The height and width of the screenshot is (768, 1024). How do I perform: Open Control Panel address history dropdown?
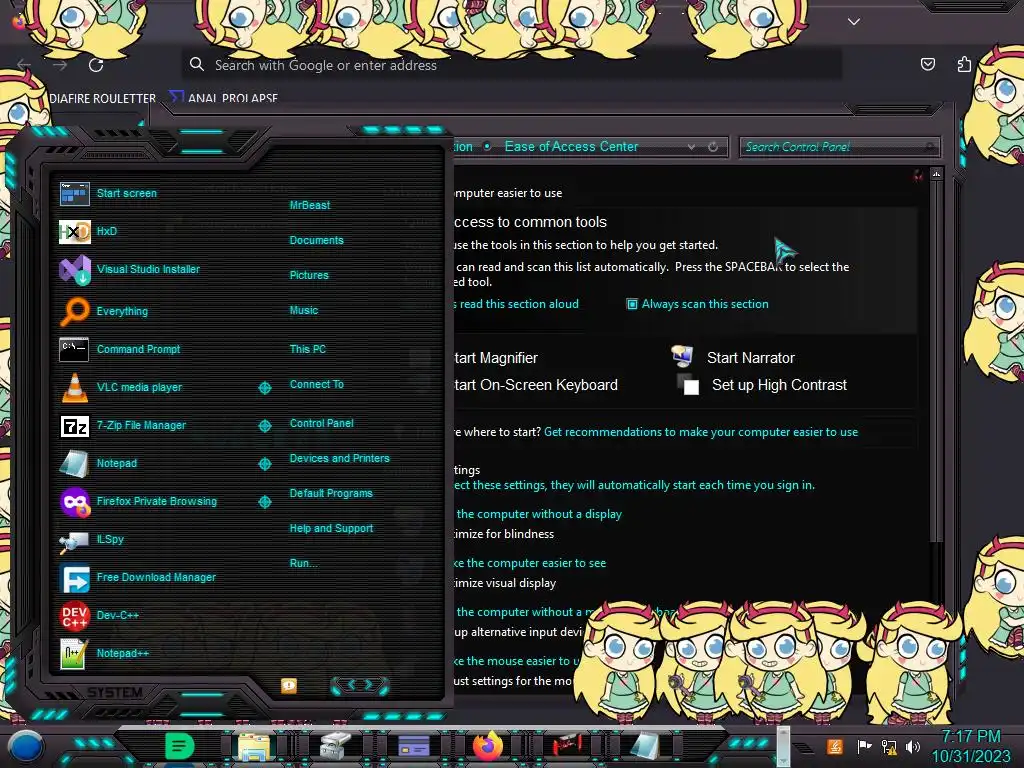pos(691,147)
